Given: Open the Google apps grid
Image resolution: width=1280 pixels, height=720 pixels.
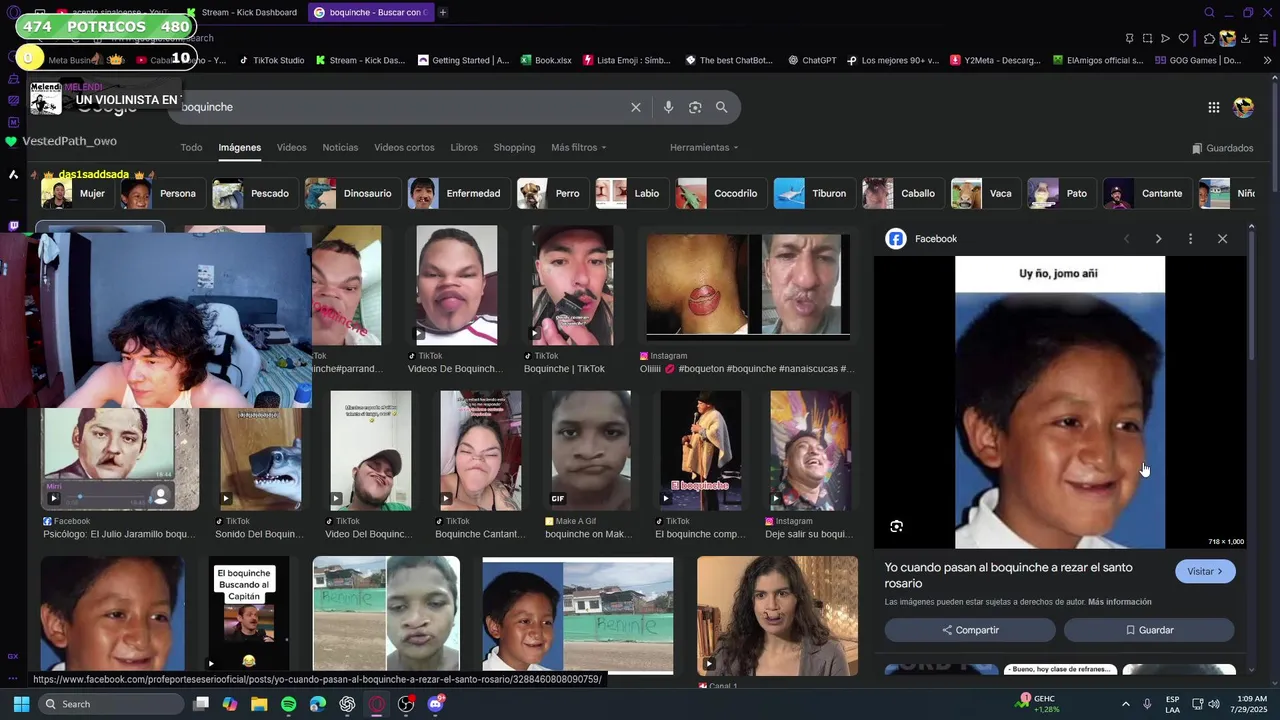Looking at the screenshot, I should [x=1213, y=107].
